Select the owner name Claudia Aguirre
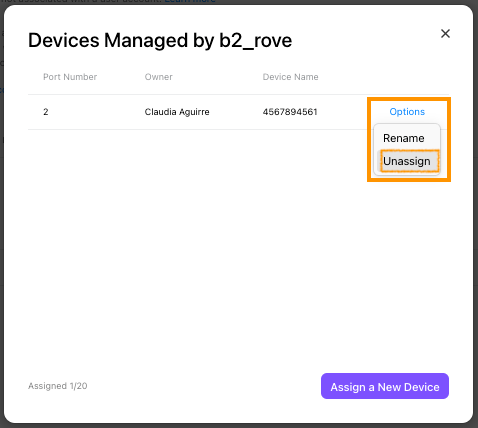This screenshot has height=428, width=478. click(177, 112)
